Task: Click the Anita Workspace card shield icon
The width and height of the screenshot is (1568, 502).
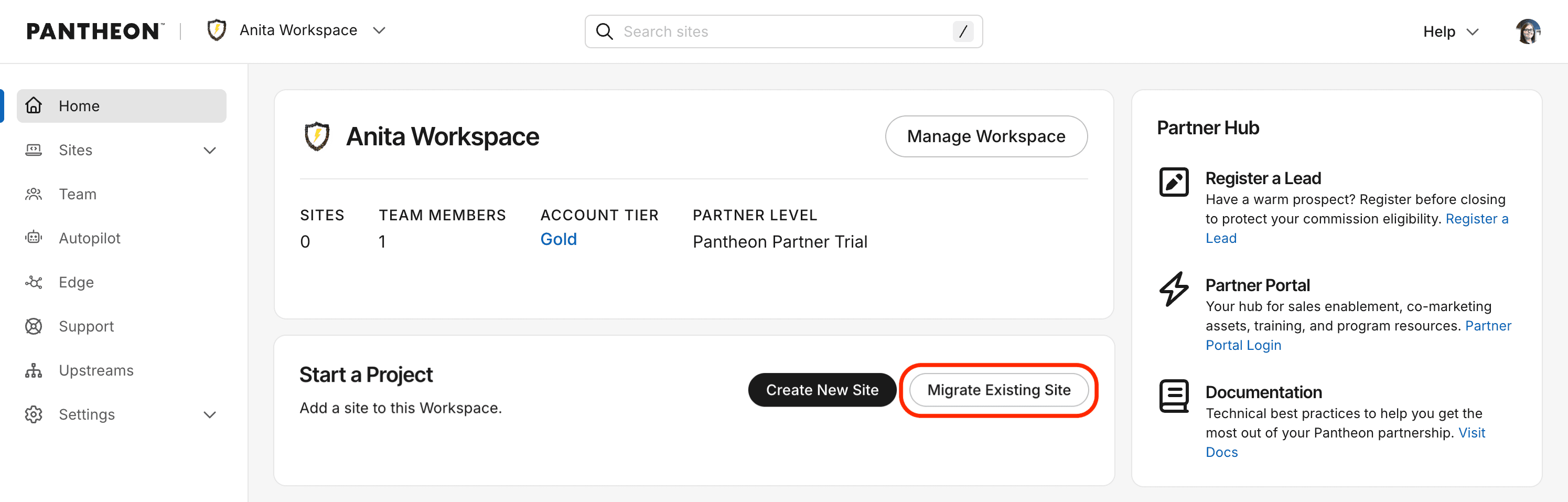Action: click(x=317, y=136)
